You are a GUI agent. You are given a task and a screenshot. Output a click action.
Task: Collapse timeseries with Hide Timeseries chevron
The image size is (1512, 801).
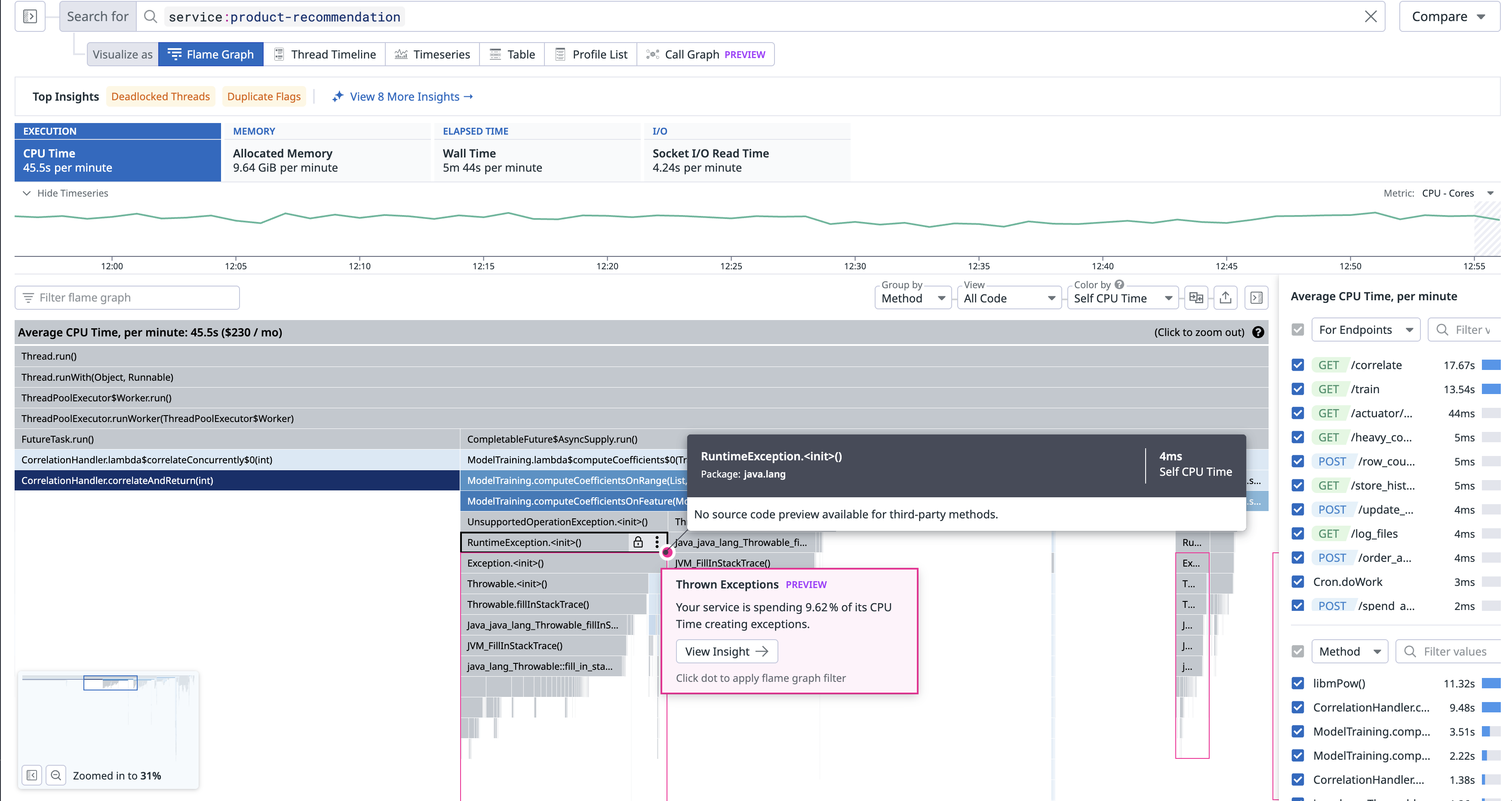coord(26,193)
